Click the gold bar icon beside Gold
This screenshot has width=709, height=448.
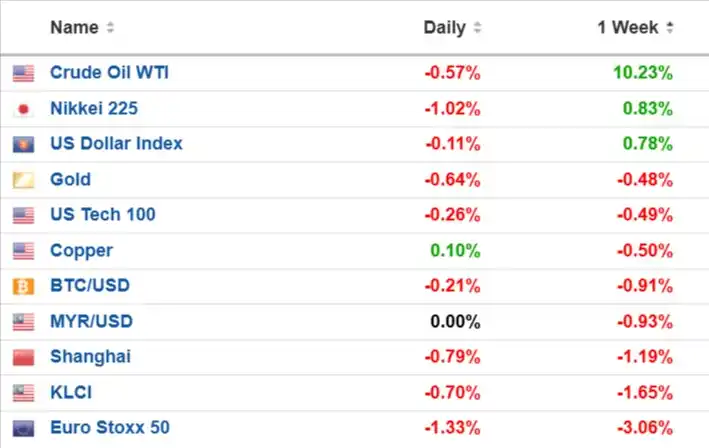23,180
